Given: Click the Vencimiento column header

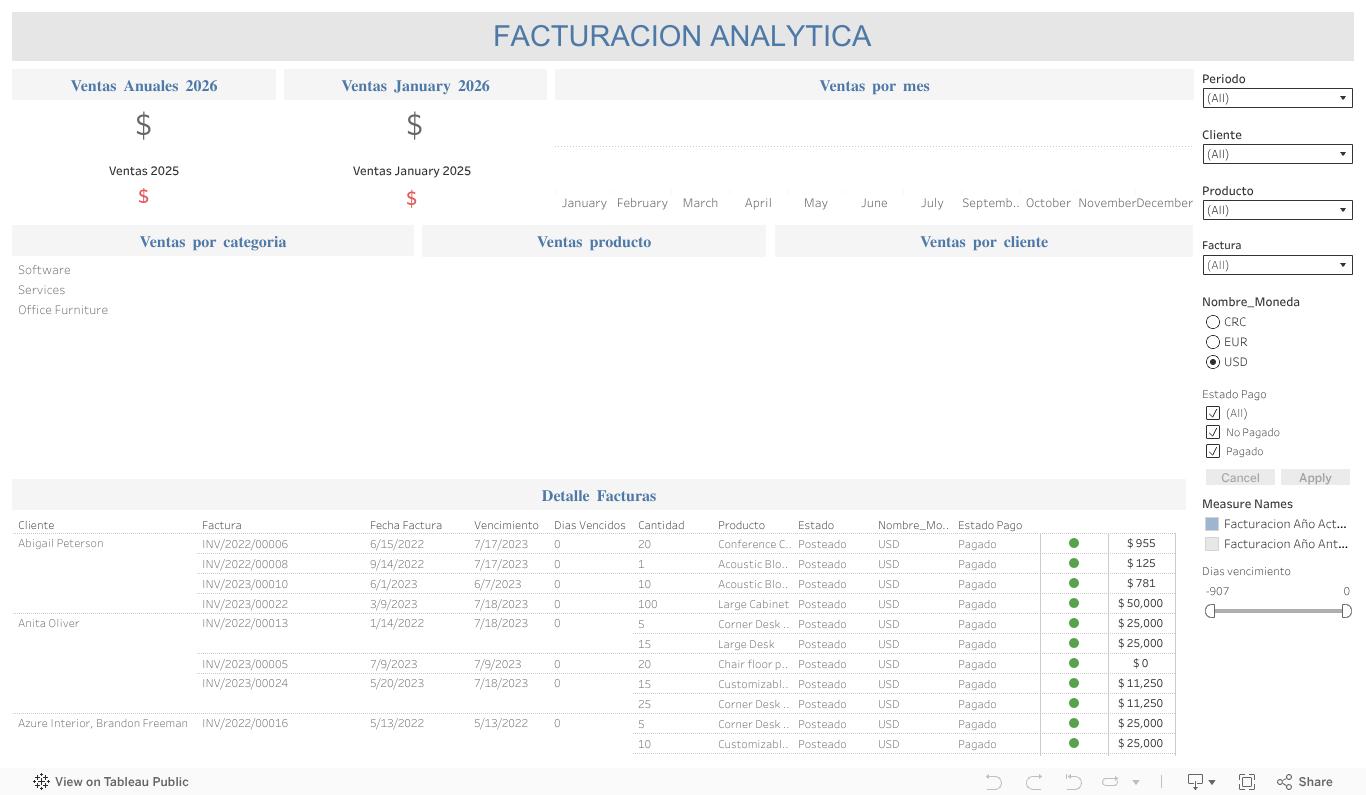Looking at the screenshot, I should click(506, 525).
